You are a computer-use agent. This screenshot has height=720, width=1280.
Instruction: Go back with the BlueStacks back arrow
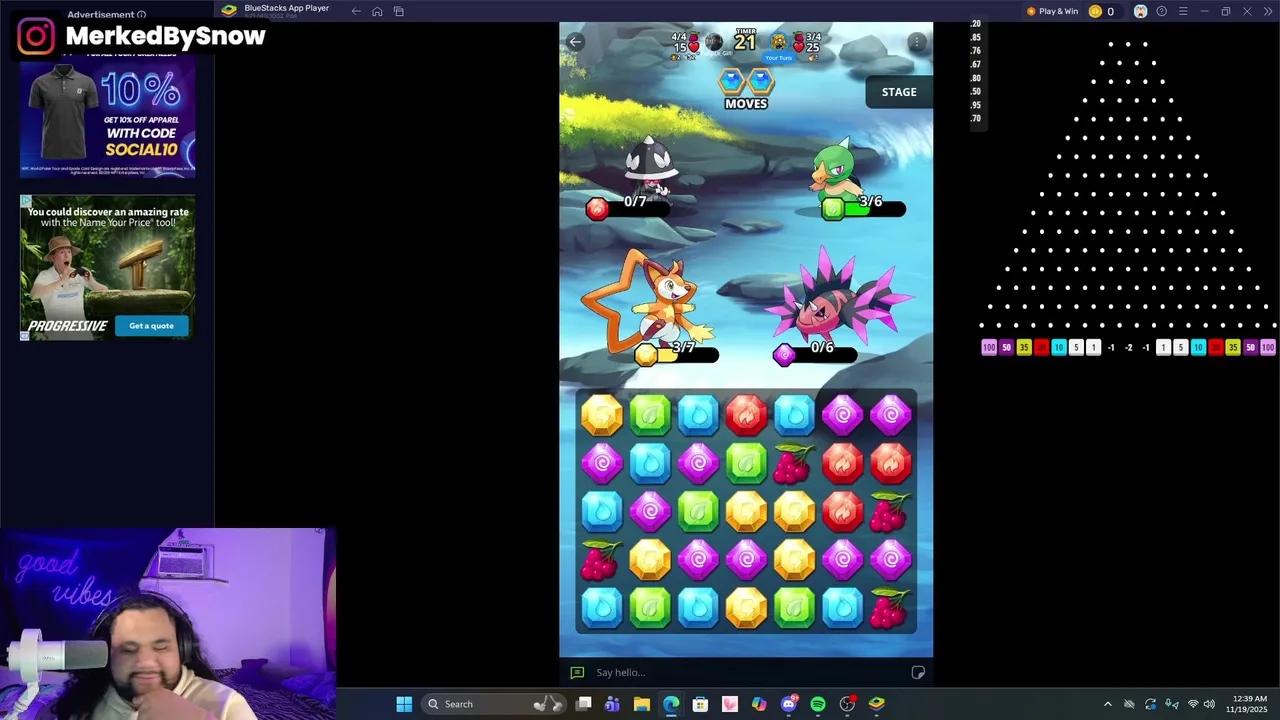[x=356, y=11]
